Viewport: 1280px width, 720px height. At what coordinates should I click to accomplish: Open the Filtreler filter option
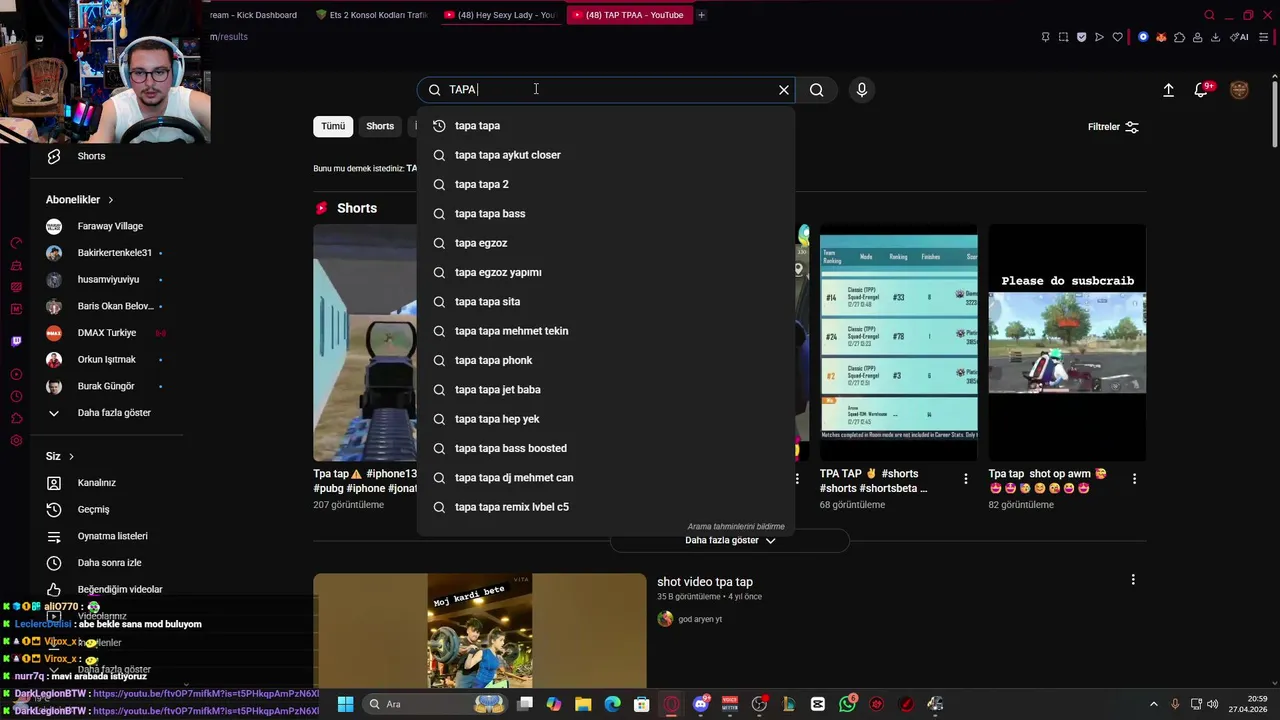1113,127
